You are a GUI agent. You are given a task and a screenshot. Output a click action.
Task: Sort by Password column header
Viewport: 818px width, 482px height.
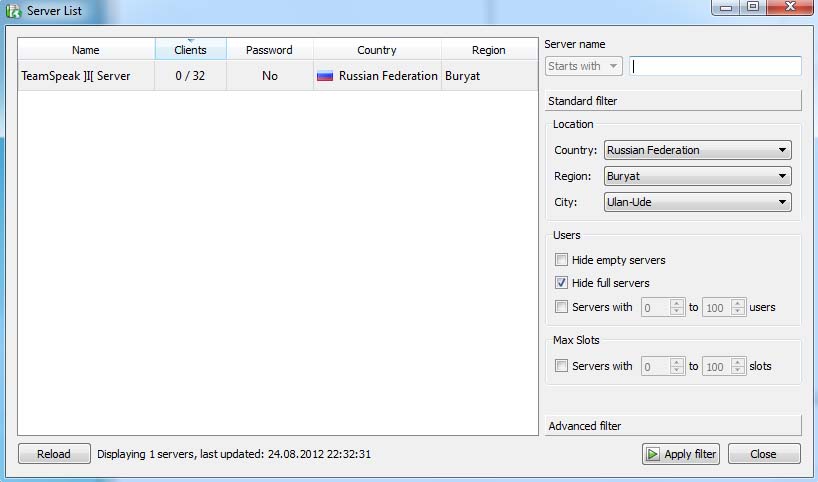coord(269,50)
